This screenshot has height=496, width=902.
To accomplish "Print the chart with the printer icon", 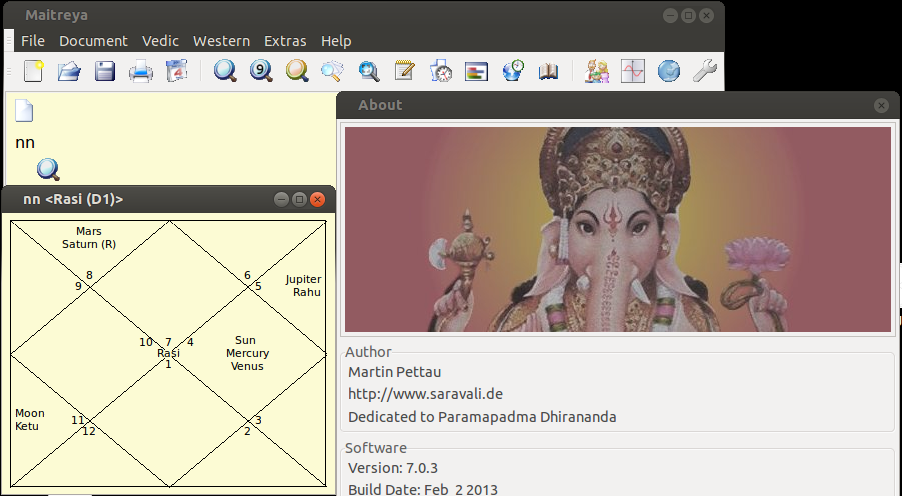I will [140, 72].
